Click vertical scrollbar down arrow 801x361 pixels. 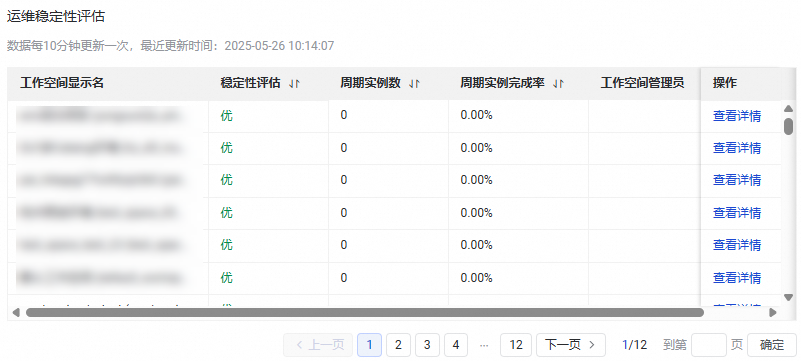tap(788, 297)
